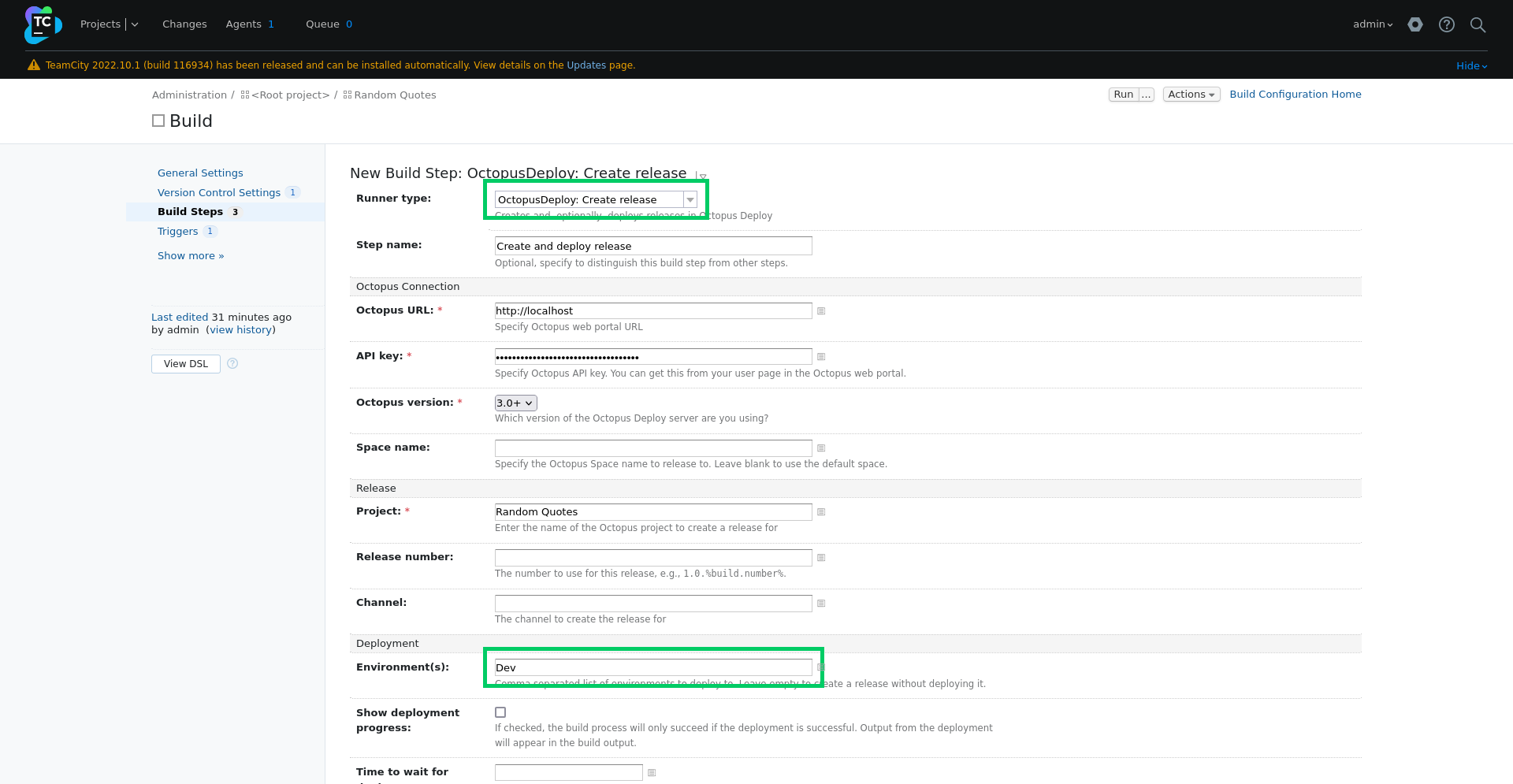Click the view history link
Screen dimensions: 1513x784
tap(240, 330)
